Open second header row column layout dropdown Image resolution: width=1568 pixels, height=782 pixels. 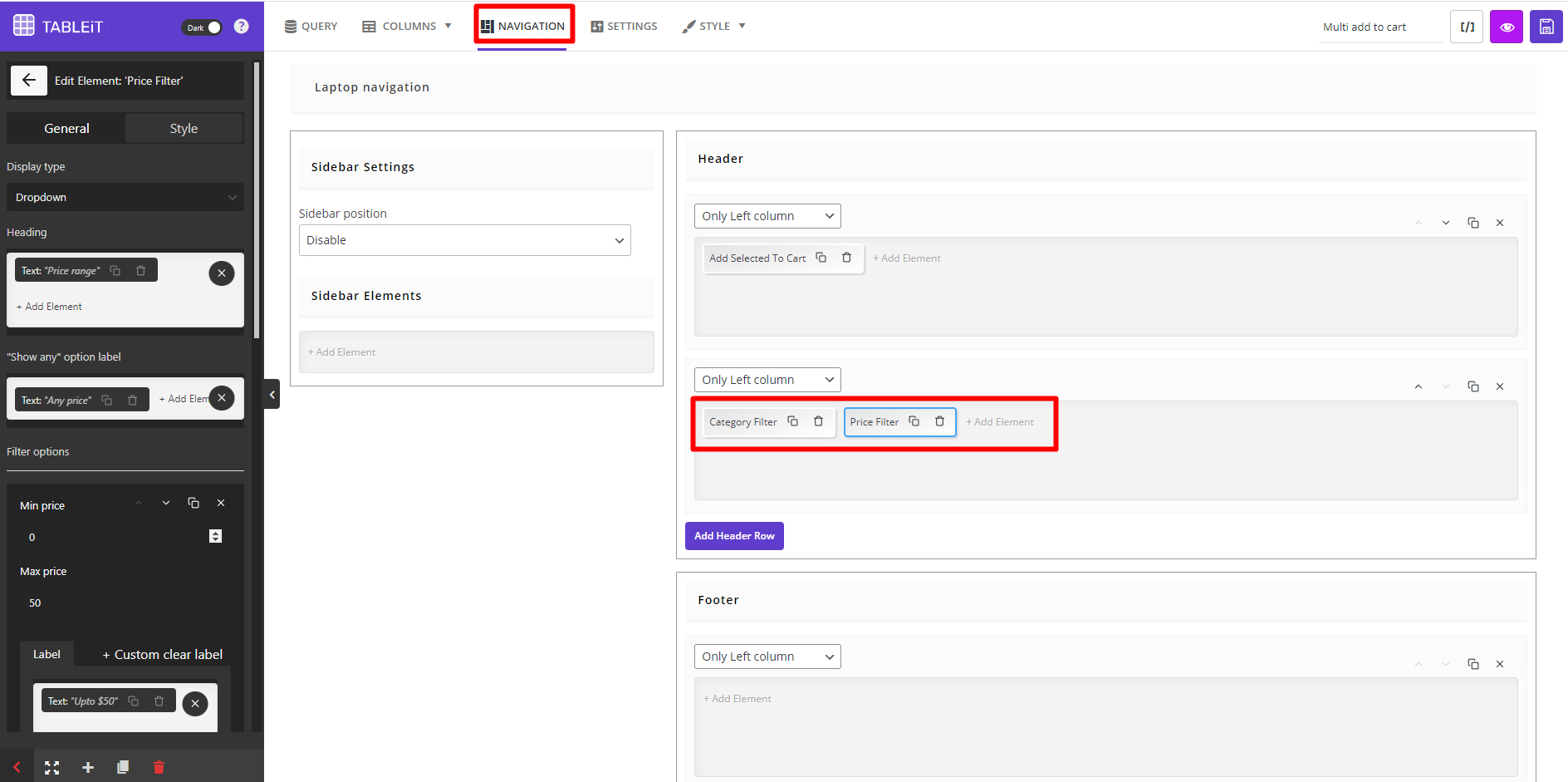[x=767, y=380]
